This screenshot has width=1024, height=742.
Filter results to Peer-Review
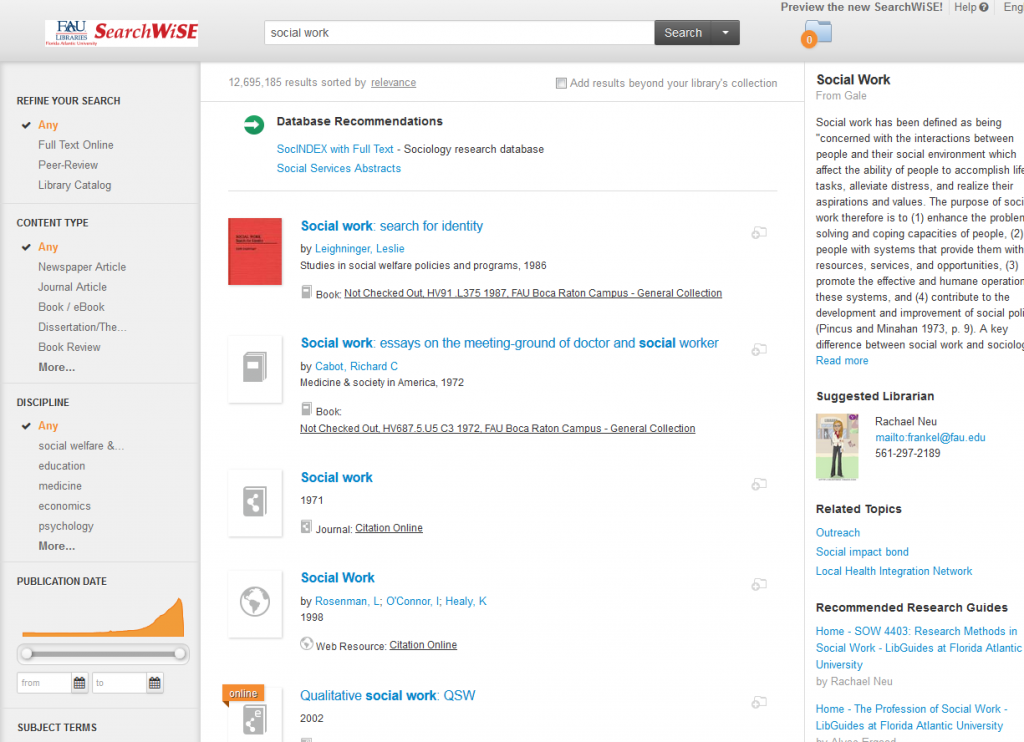click(x=68, y=165)
